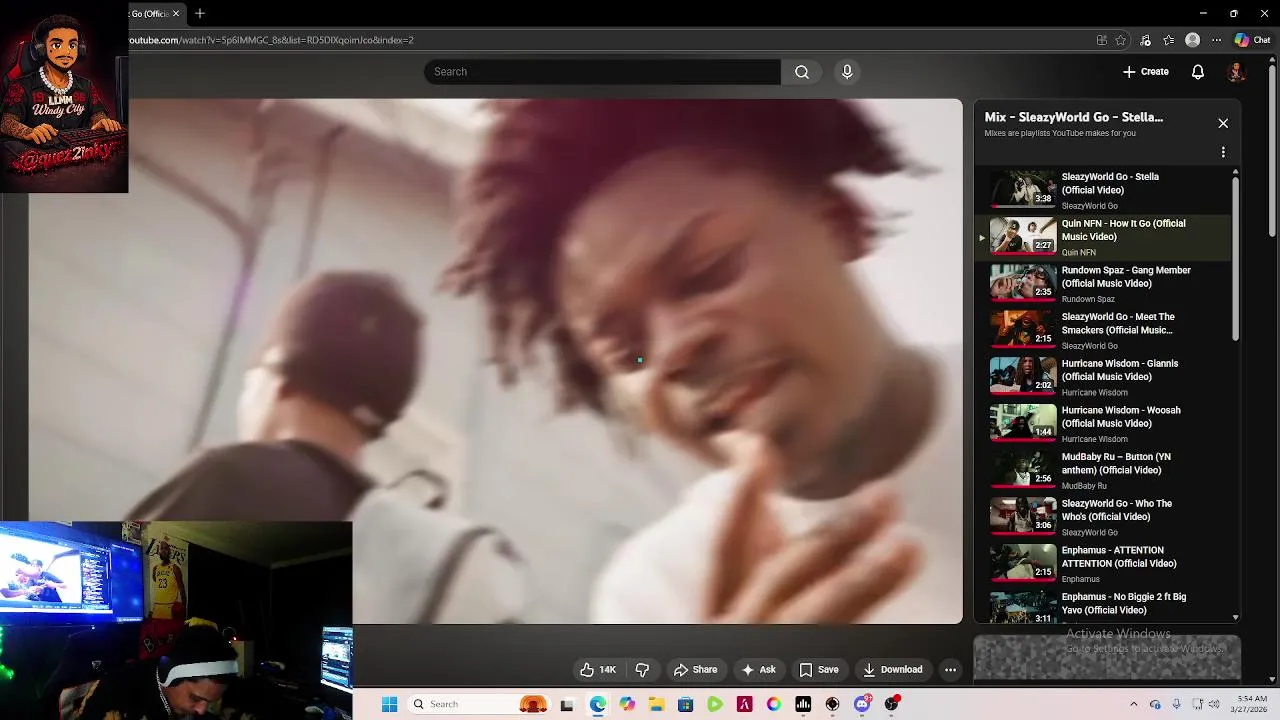Click the taskbar Search box
This screenshot has width=1280, height=720.
(x=480, y=704)
